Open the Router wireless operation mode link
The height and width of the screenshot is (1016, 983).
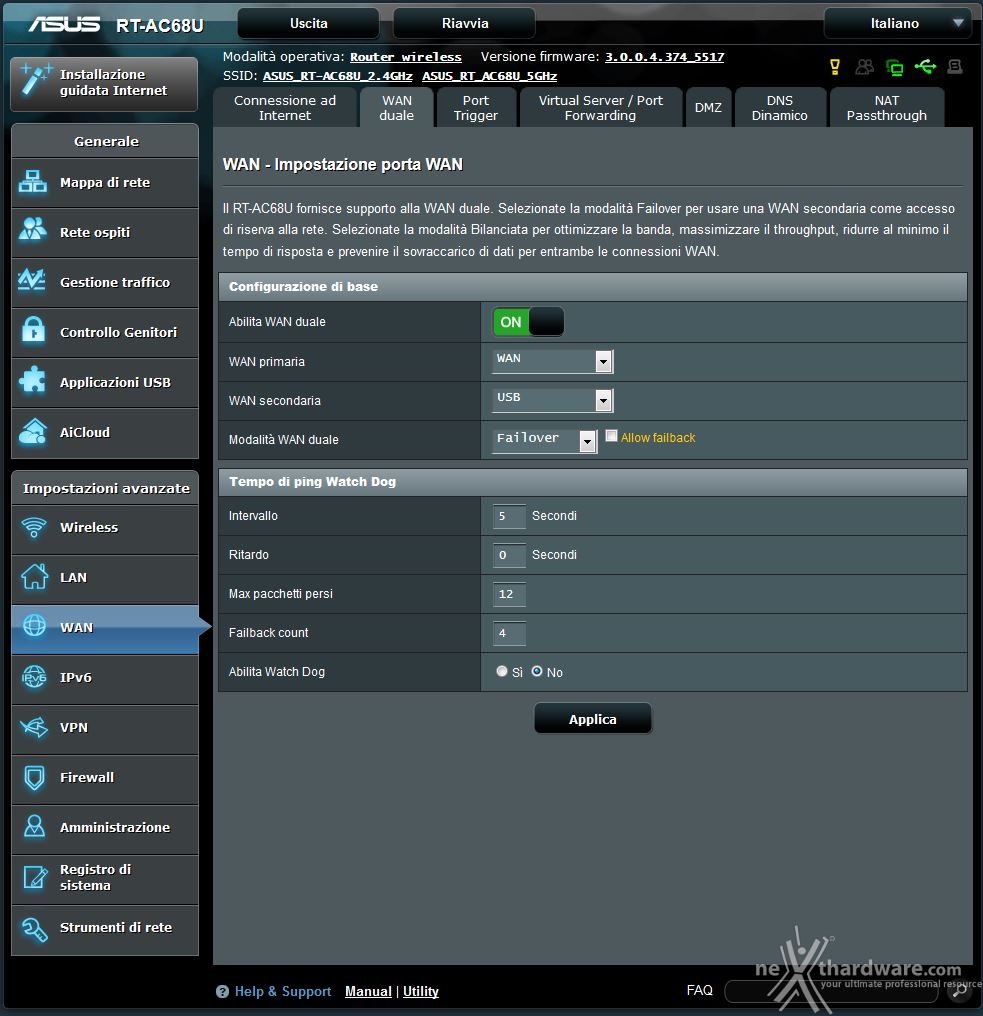click(406, 57)
